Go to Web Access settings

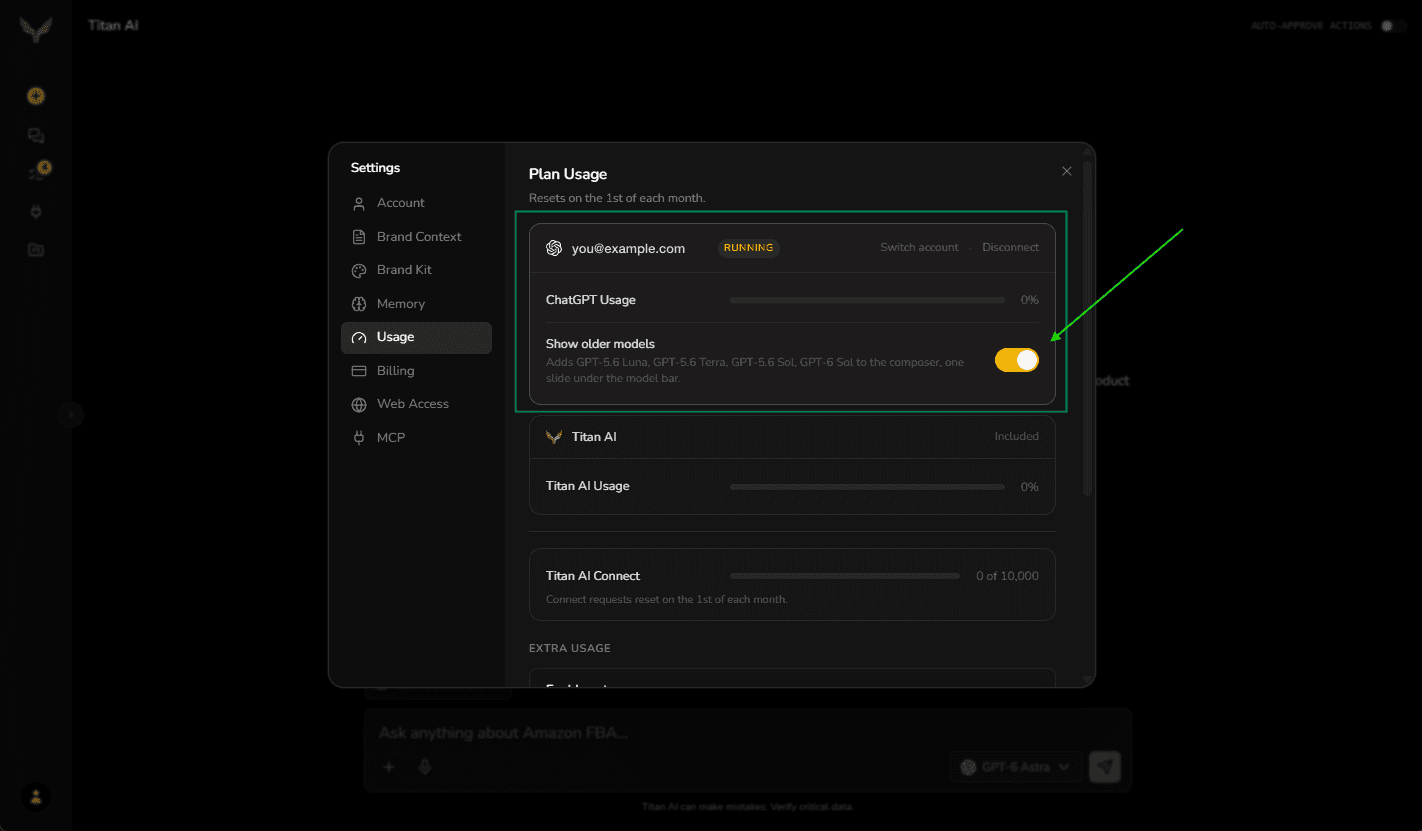tap(416, 404)
